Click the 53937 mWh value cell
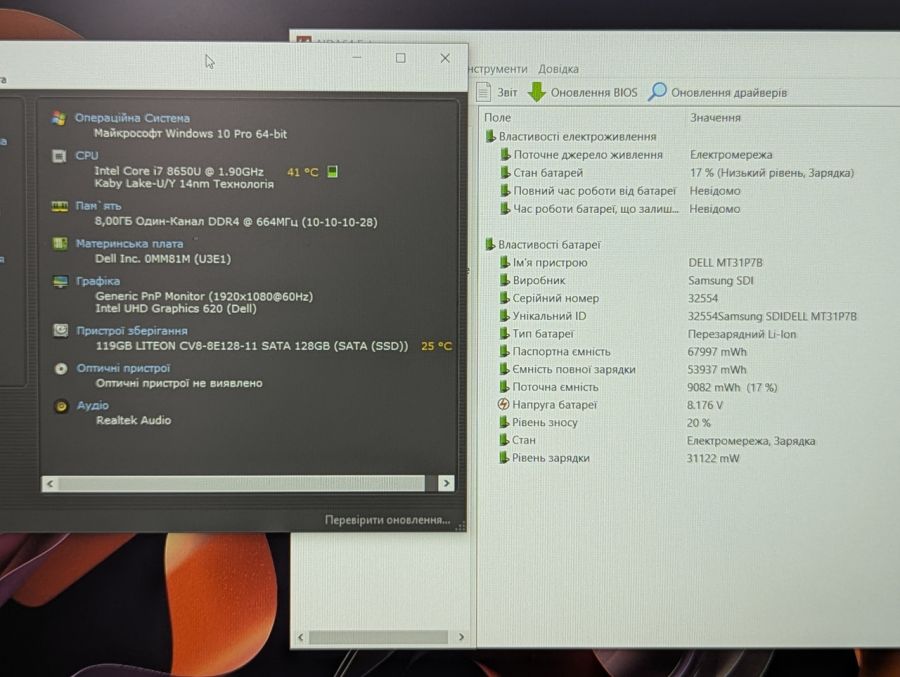 pos(717,369)
